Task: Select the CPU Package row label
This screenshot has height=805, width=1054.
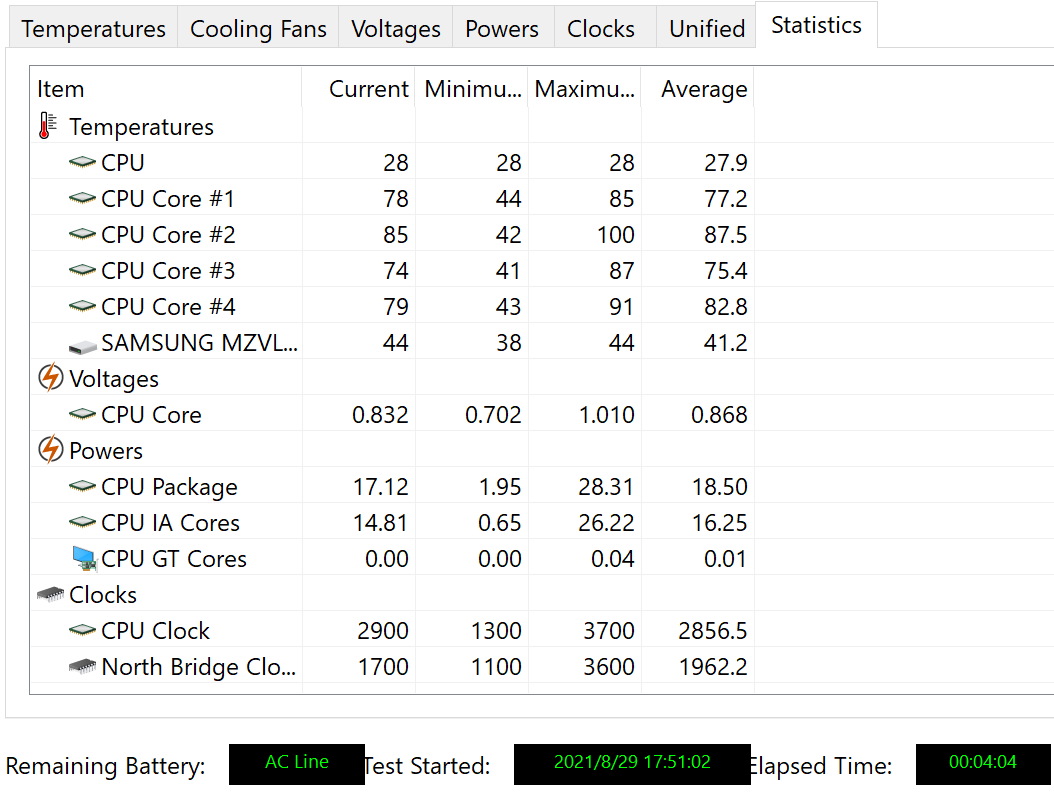Action: [169, 487]
